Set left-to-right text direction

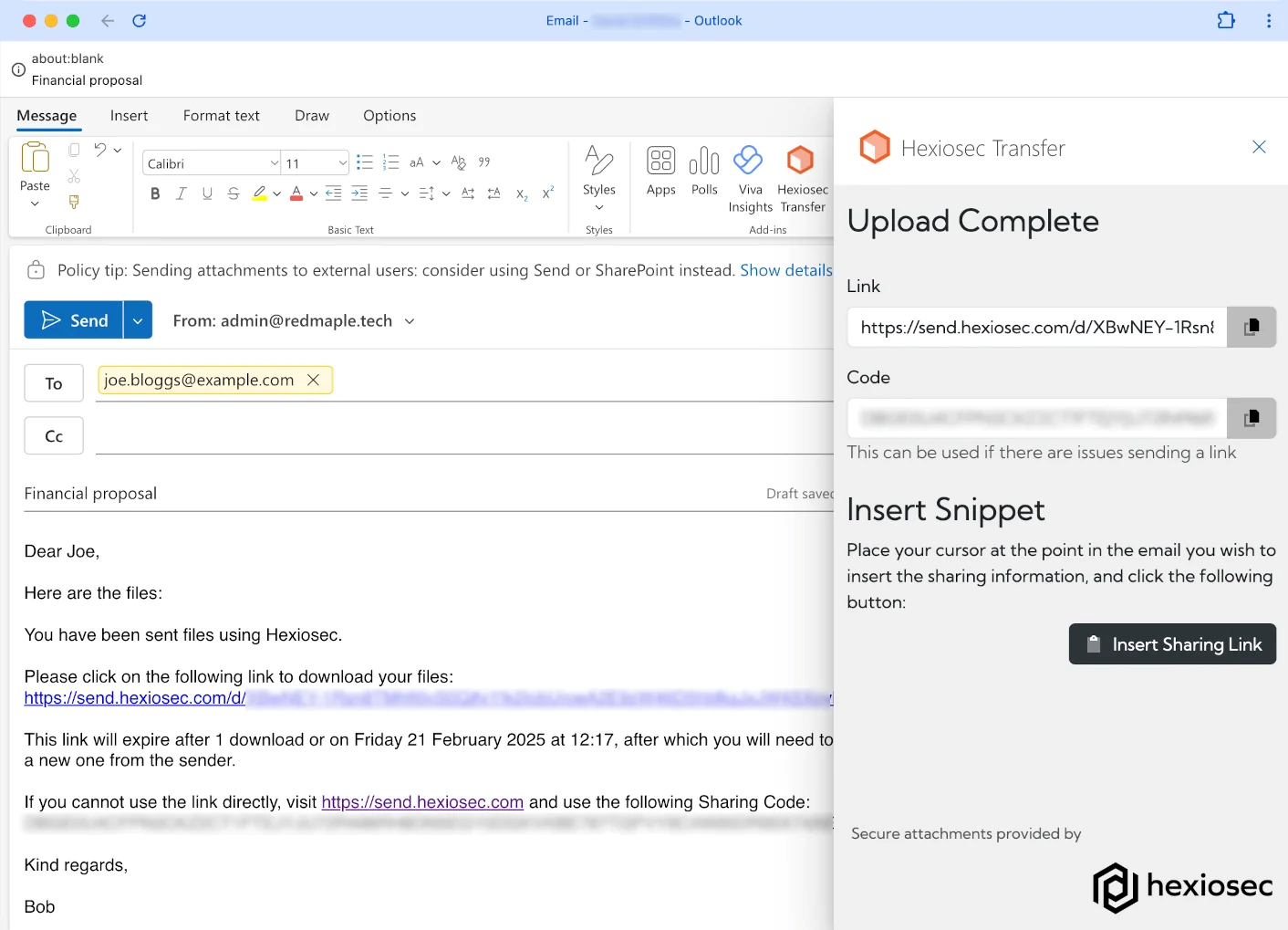pos(468,193)
